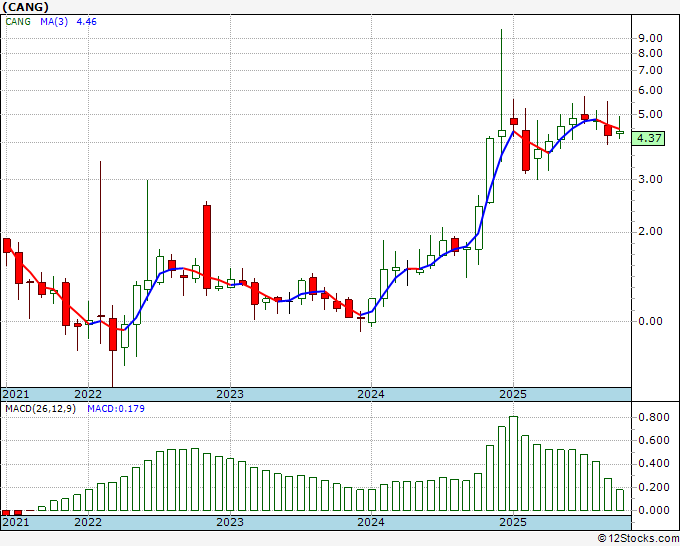This screenshot has height=546, width=680.
Task: Click the 0.400 MACD axis label
Action: tap(654, 464)
